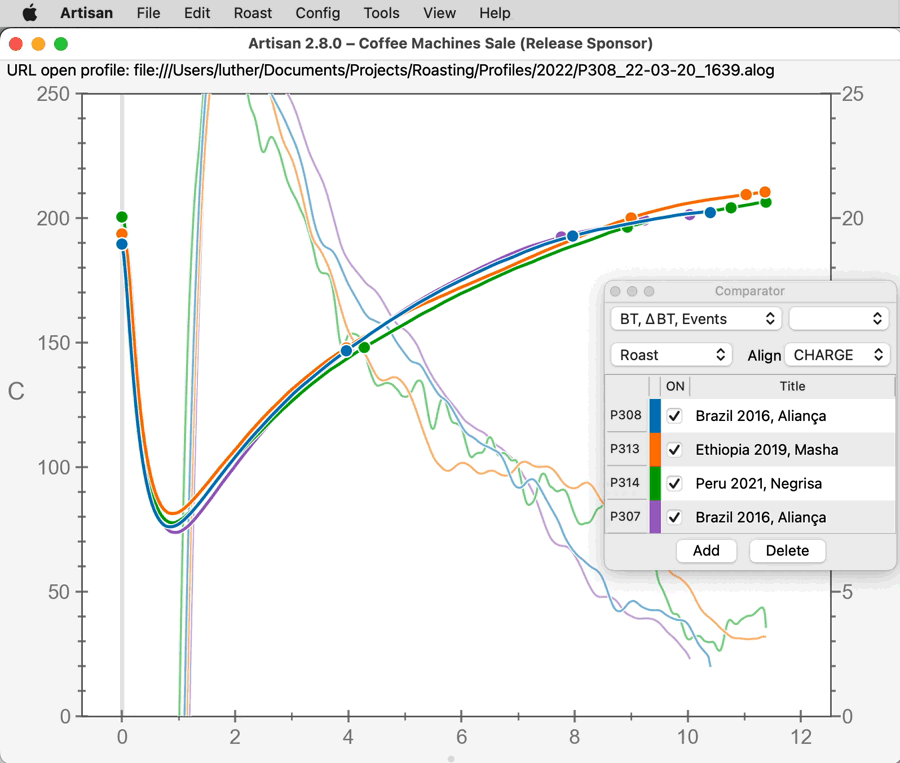Open the Artisan application menu
Viewport: 900px width, 763px height.
pyautogui.click(x=87, y=13)
